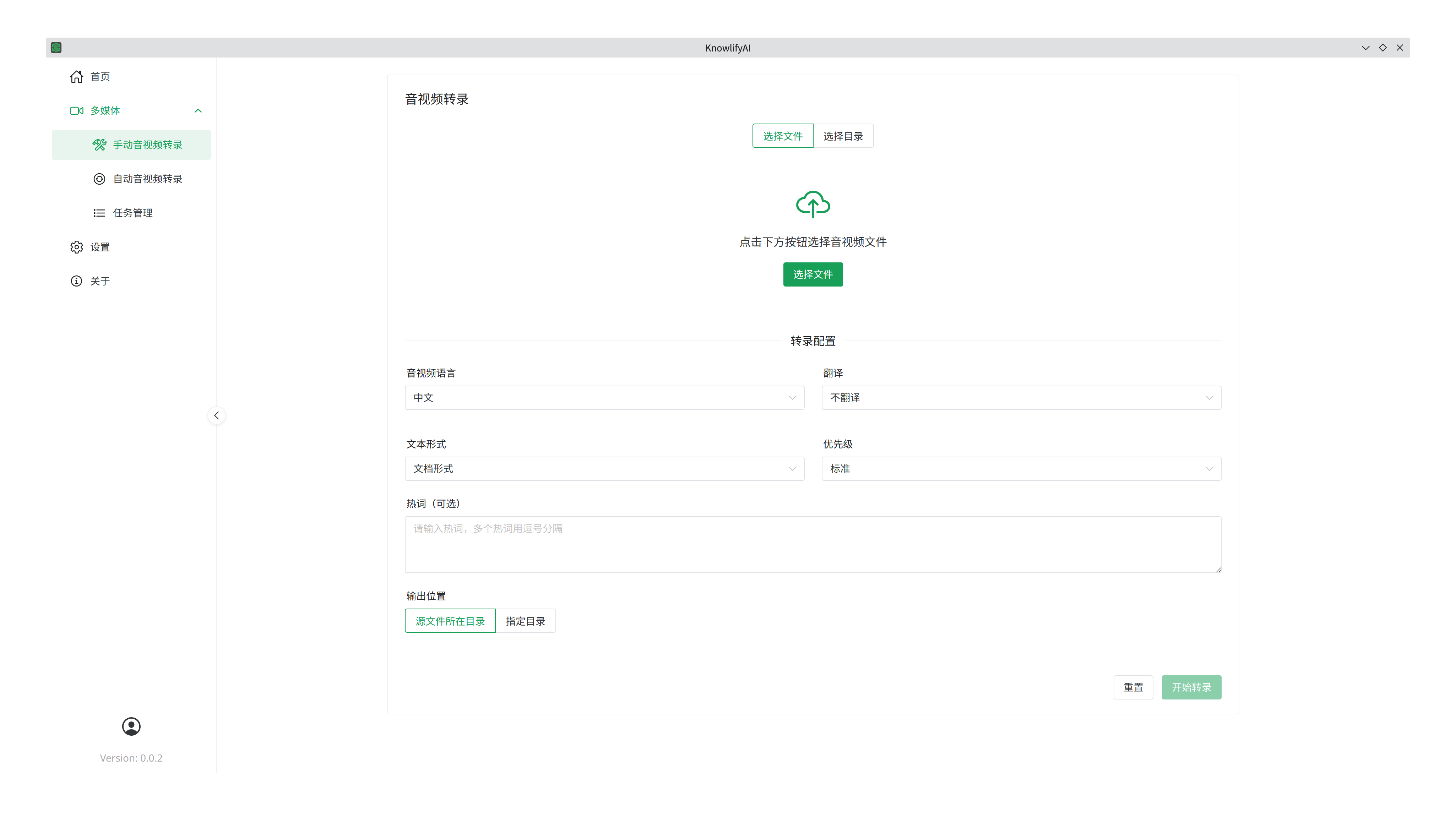Screen dimensions: 1456x828
Task: Click the home icon in sidebar
Action: click(x=76, y=77)
